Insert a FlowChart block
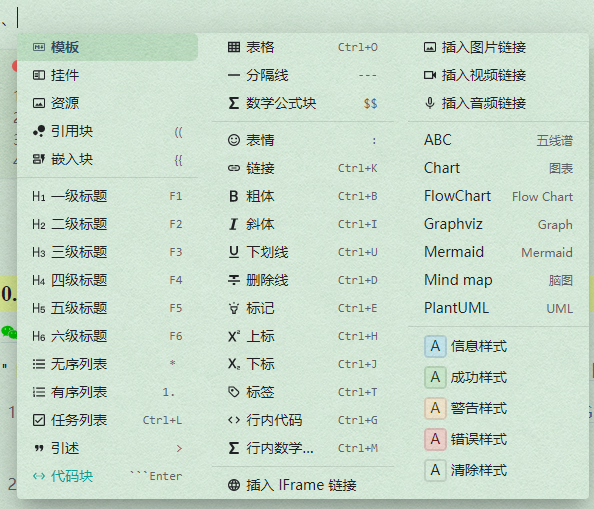 coord(498,197)
